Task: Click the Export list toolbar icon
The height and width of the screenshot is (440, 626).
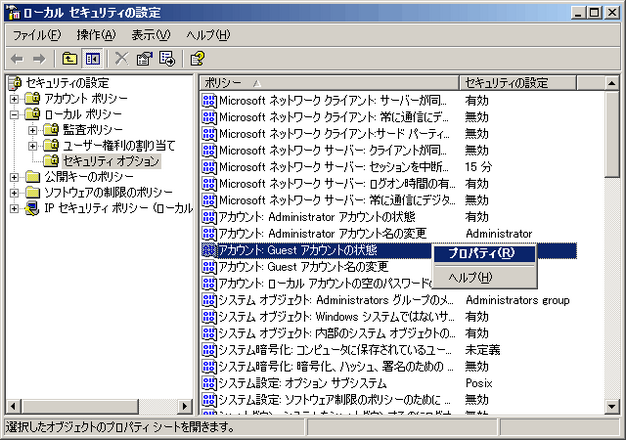Action: [x=167, y=59]
